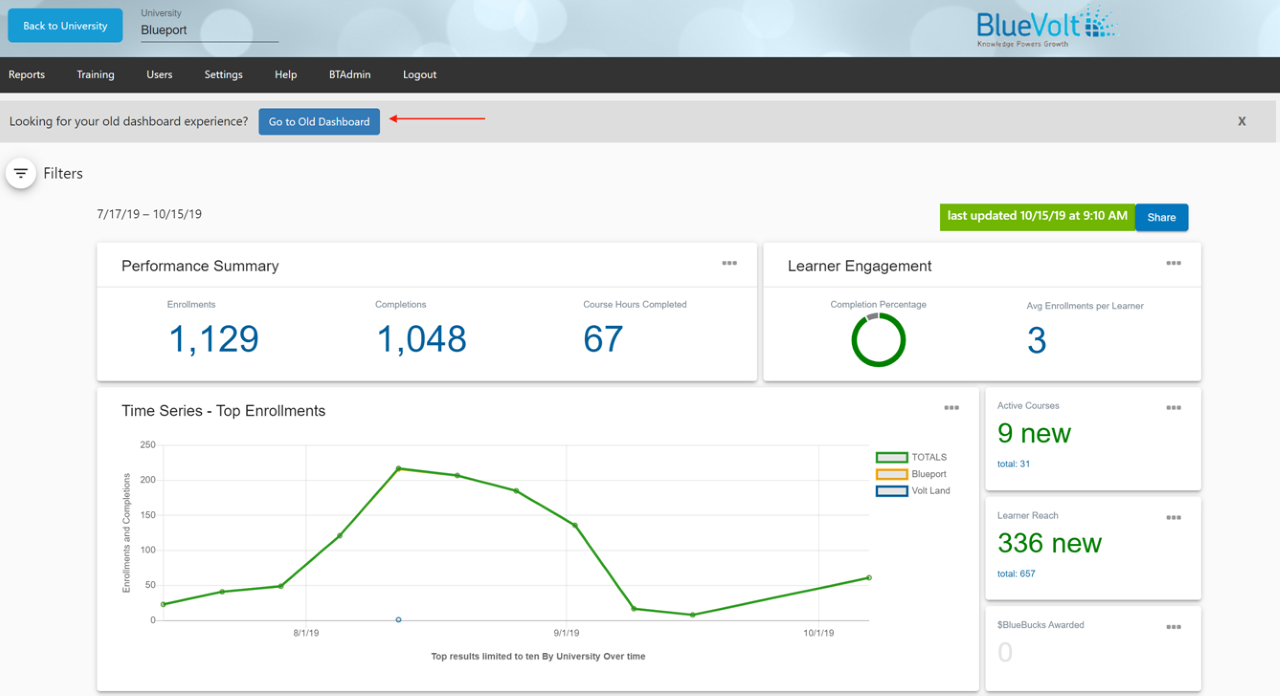Viewport: 1280px width, 696px height.
Task: Click Go to Old Dashboard button
Action: point(319,122)
